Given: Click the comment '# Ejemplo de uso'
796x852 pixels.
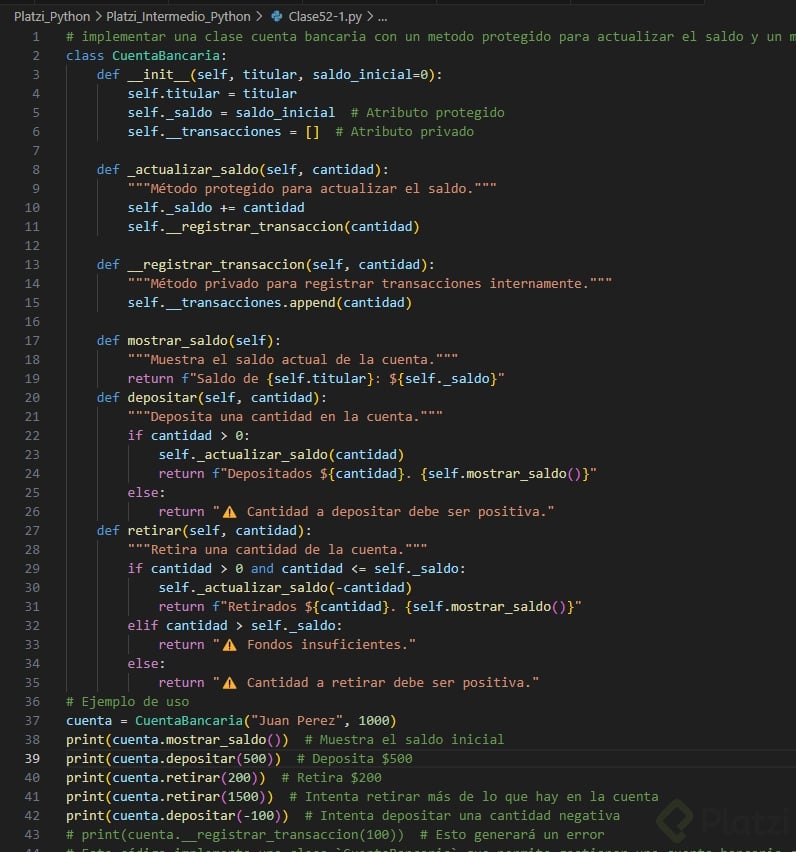Looking at the screenshot, I should (127, 702).
